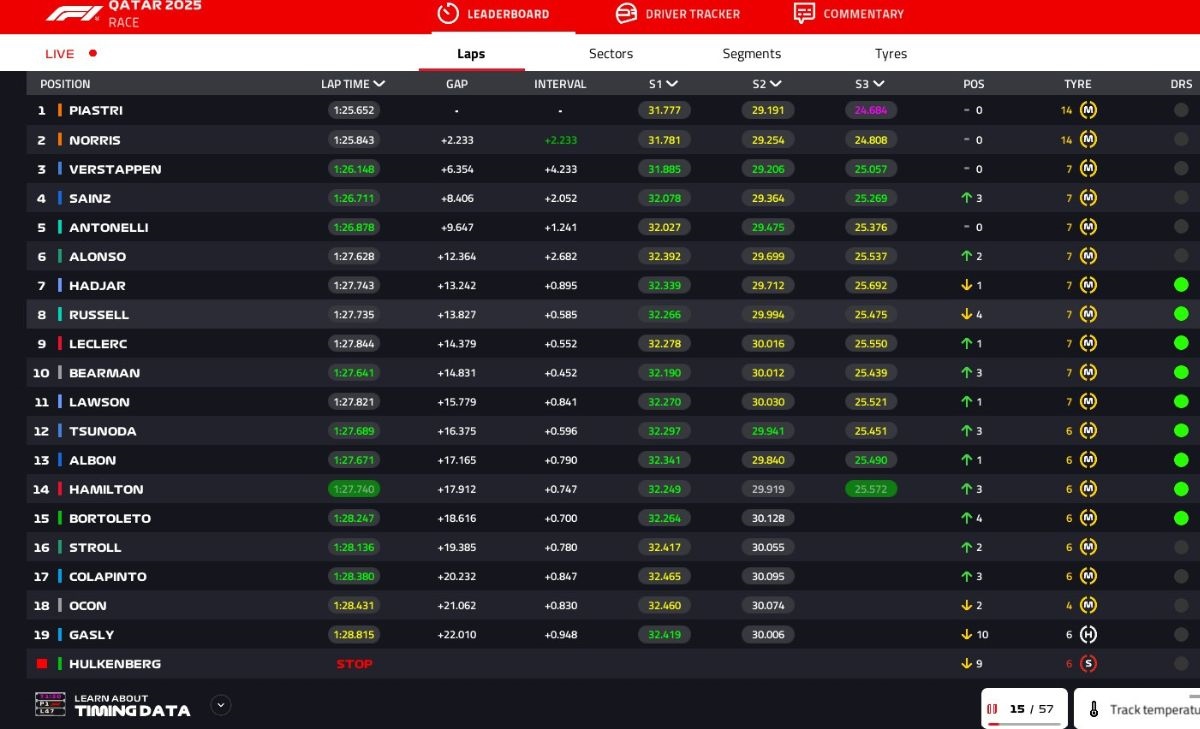Click the Driver Tracker helmet icon

(626, 13)
